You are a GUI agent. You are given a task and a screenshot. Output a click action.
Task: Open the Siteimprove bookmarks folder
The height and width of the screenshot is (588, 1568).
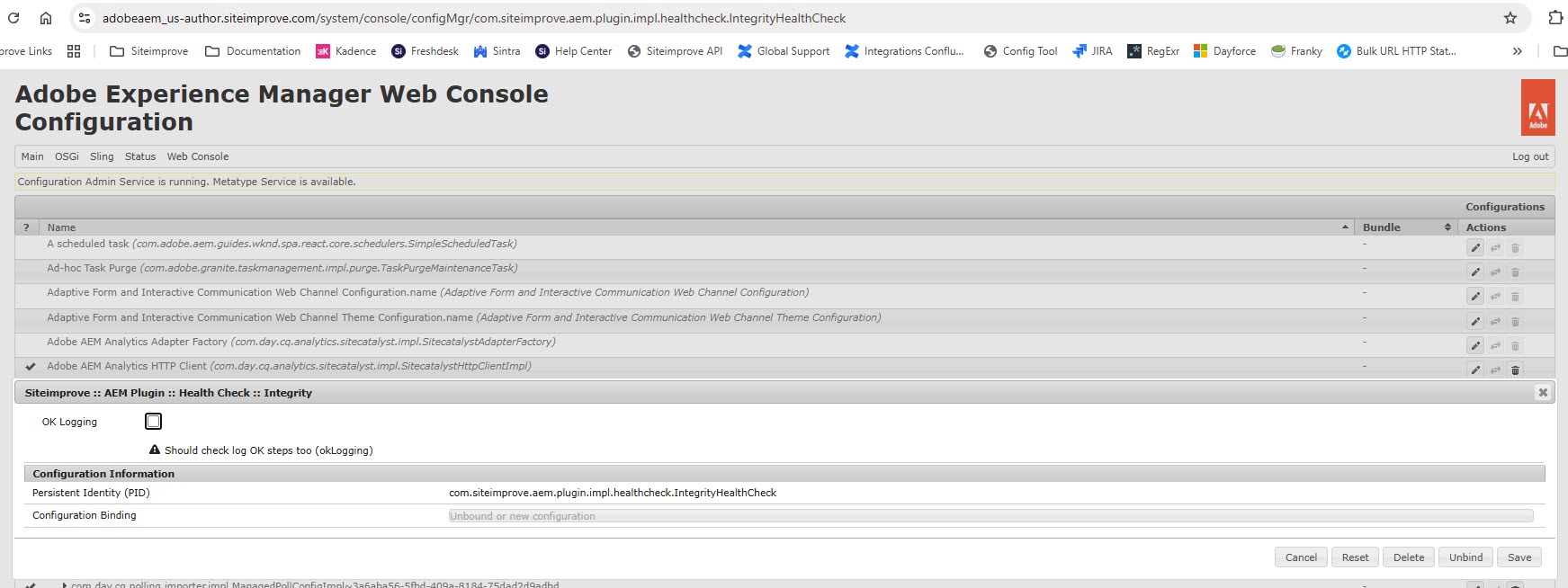tap(149, 51)
